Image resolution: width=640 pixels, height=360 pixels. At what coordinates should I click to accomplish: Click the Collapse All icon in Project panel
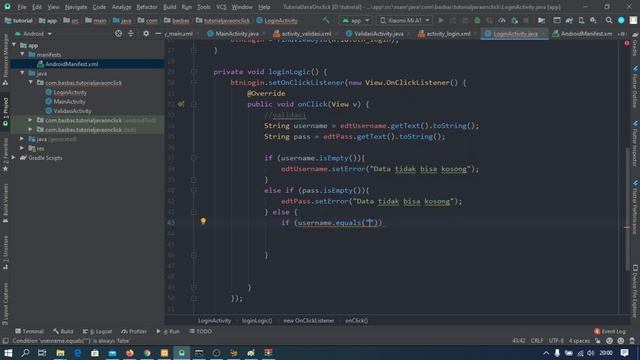click(x=131, y=33)
